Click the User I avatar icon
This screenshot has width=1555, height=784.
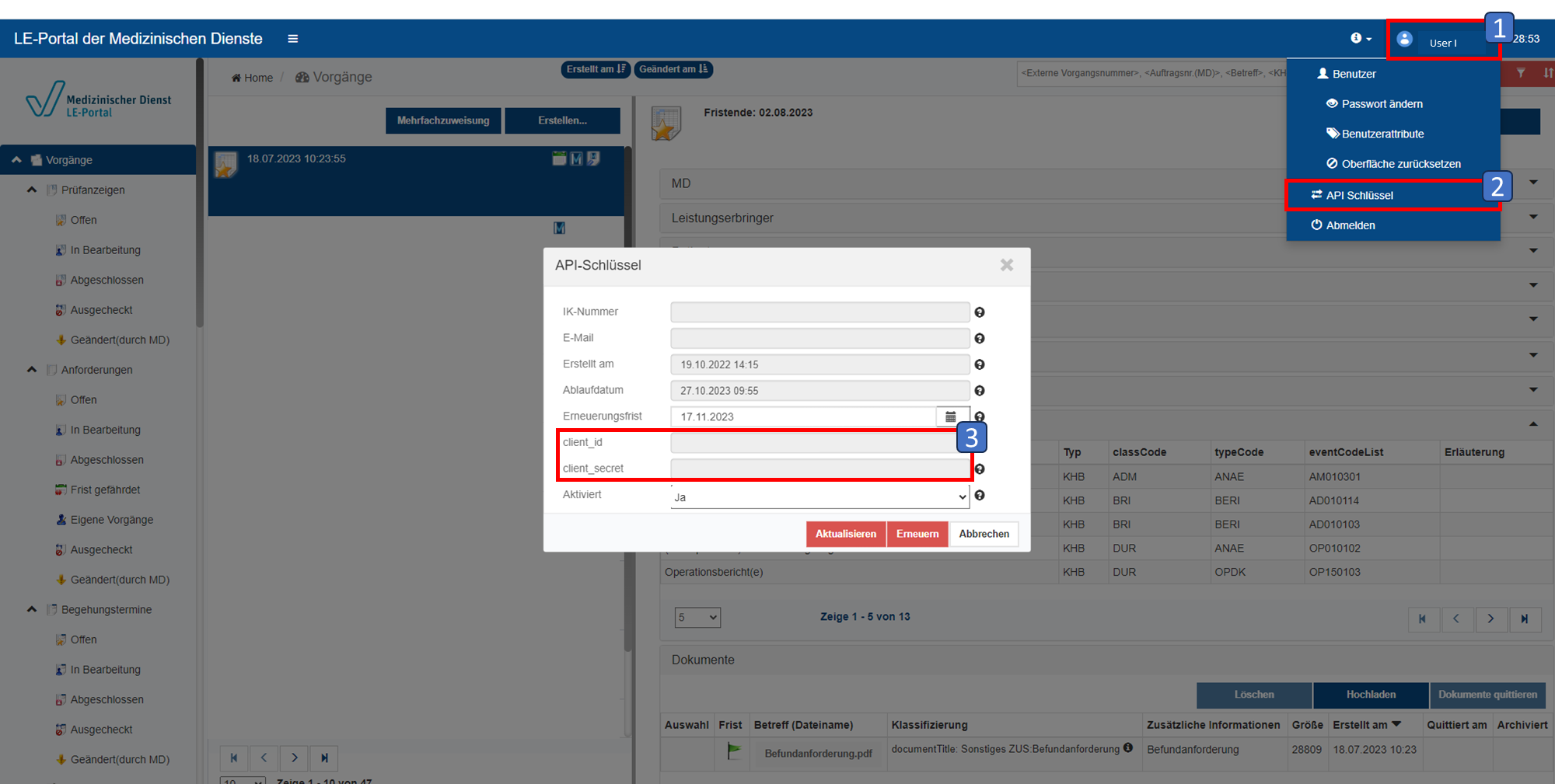1404,39
